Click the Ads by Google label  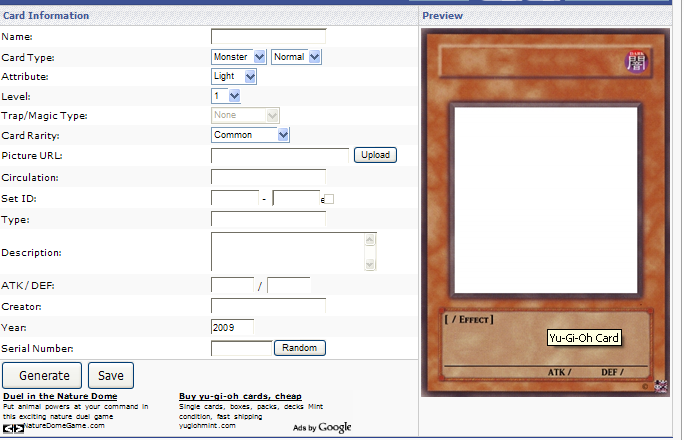click(322, 428)
